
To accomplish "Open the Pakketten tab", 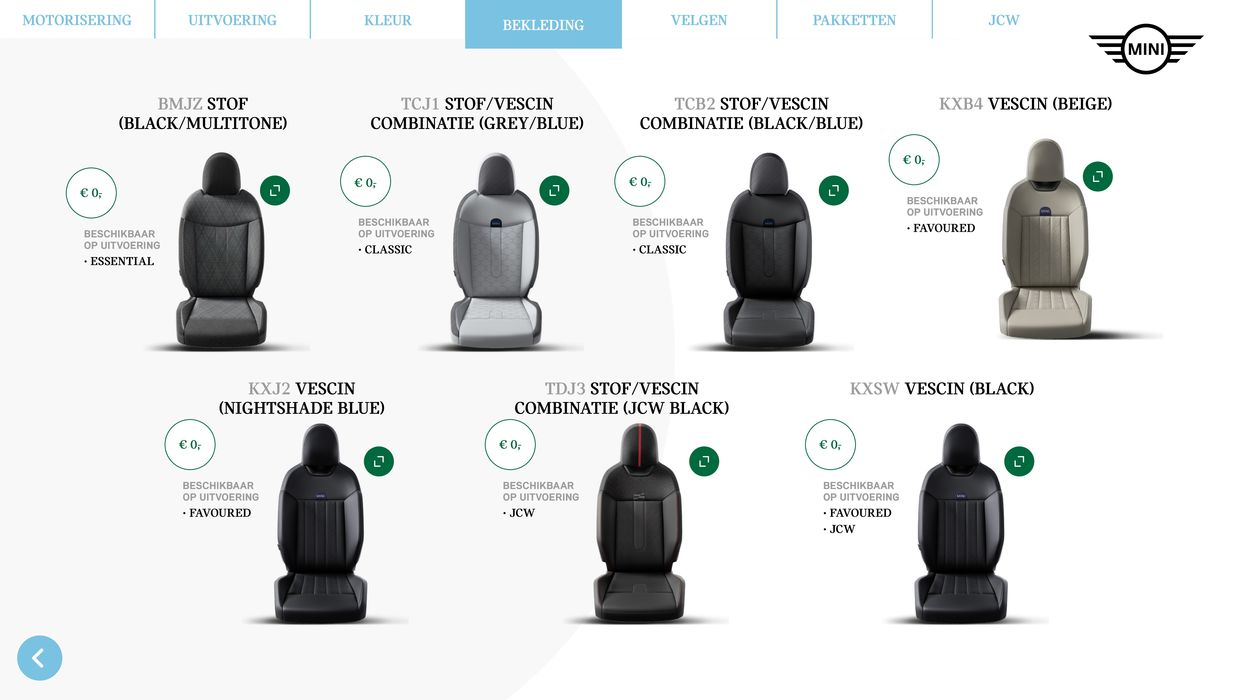I will pyautogui.click(x=854, y=20).
